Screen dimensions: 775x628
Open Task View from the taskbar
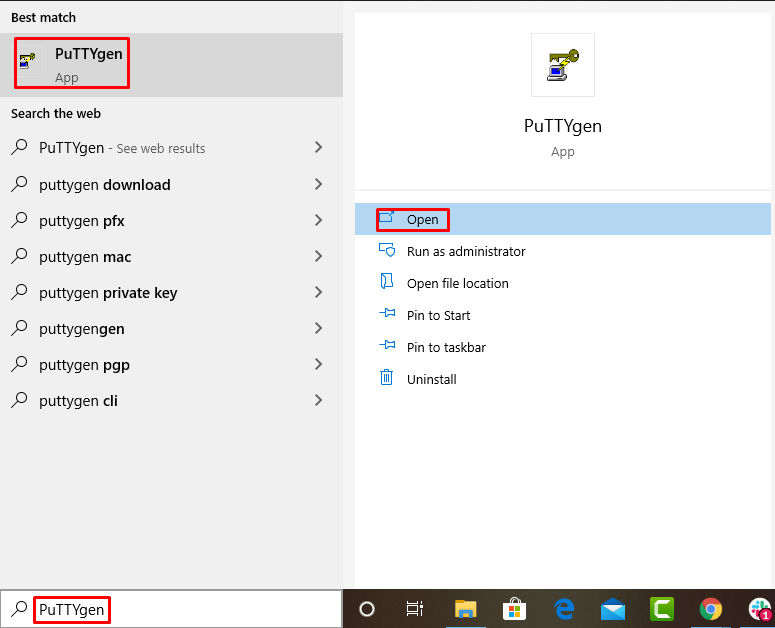pos(415,609)
